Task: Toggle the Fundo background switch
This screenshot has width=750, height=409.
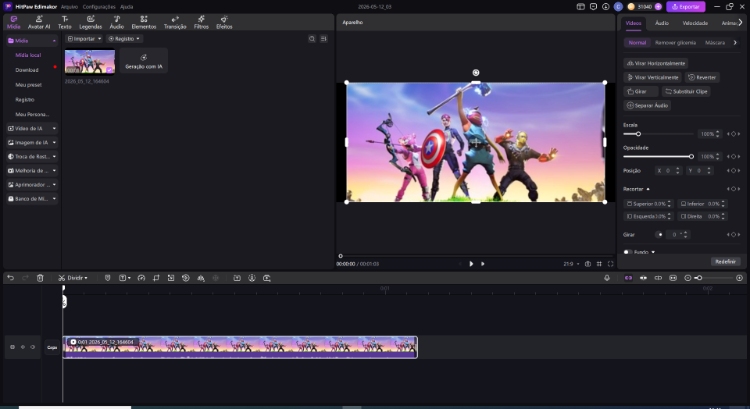Action: (627, 252)
